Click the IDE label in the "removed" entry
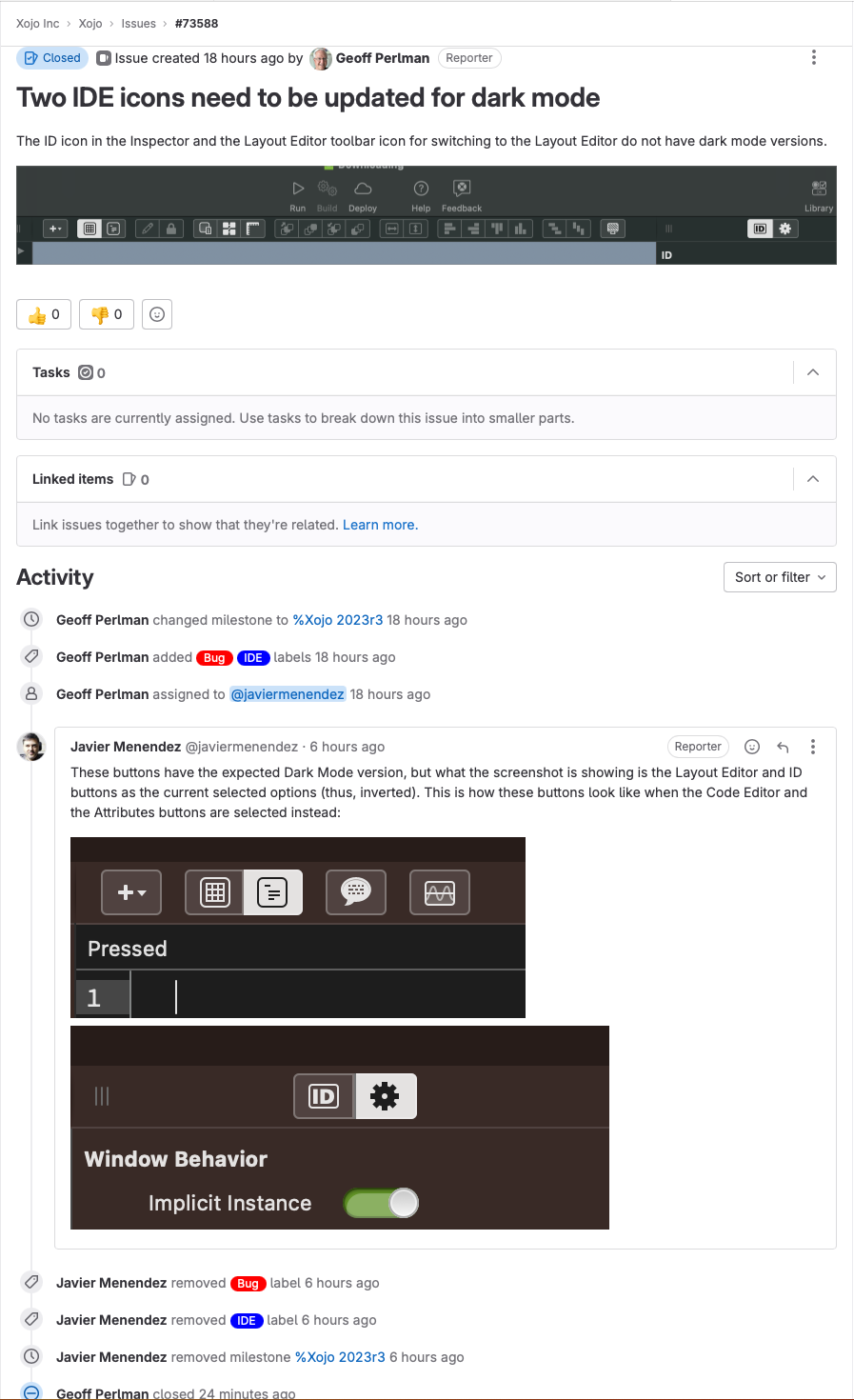 [x=247, y=1321]
